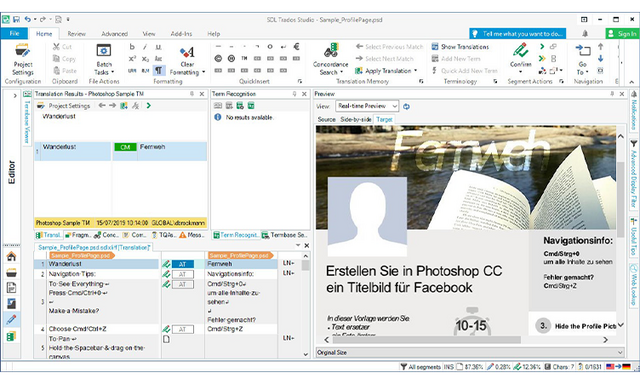The width and height of the screenshot is (640, 384).
Task: Refresh the preview
Action: [406, 107]
